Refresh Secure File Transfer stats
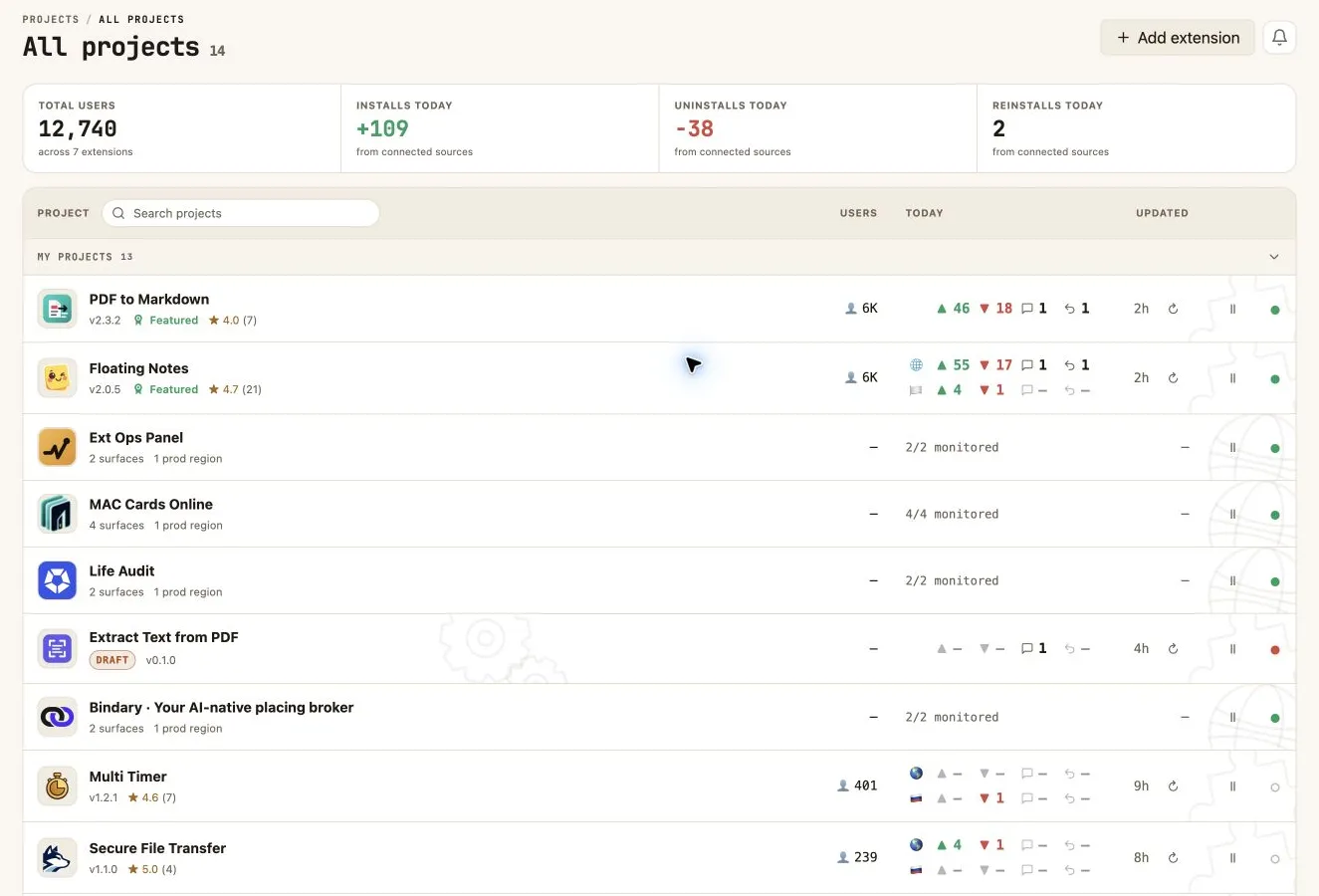The width and height of the screenshot is (1319, 896). pyautogui.click(x=1173, y=858)
